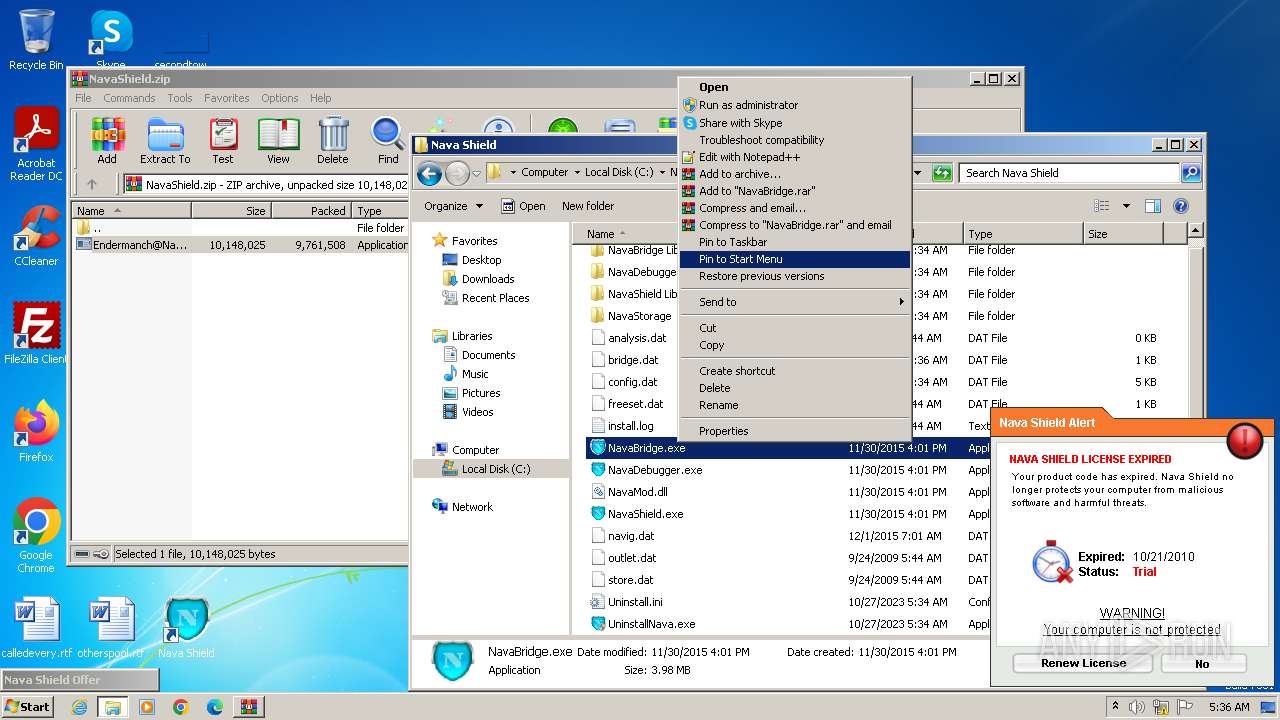Choose Create shortcut in context menu

coord(795,371)
